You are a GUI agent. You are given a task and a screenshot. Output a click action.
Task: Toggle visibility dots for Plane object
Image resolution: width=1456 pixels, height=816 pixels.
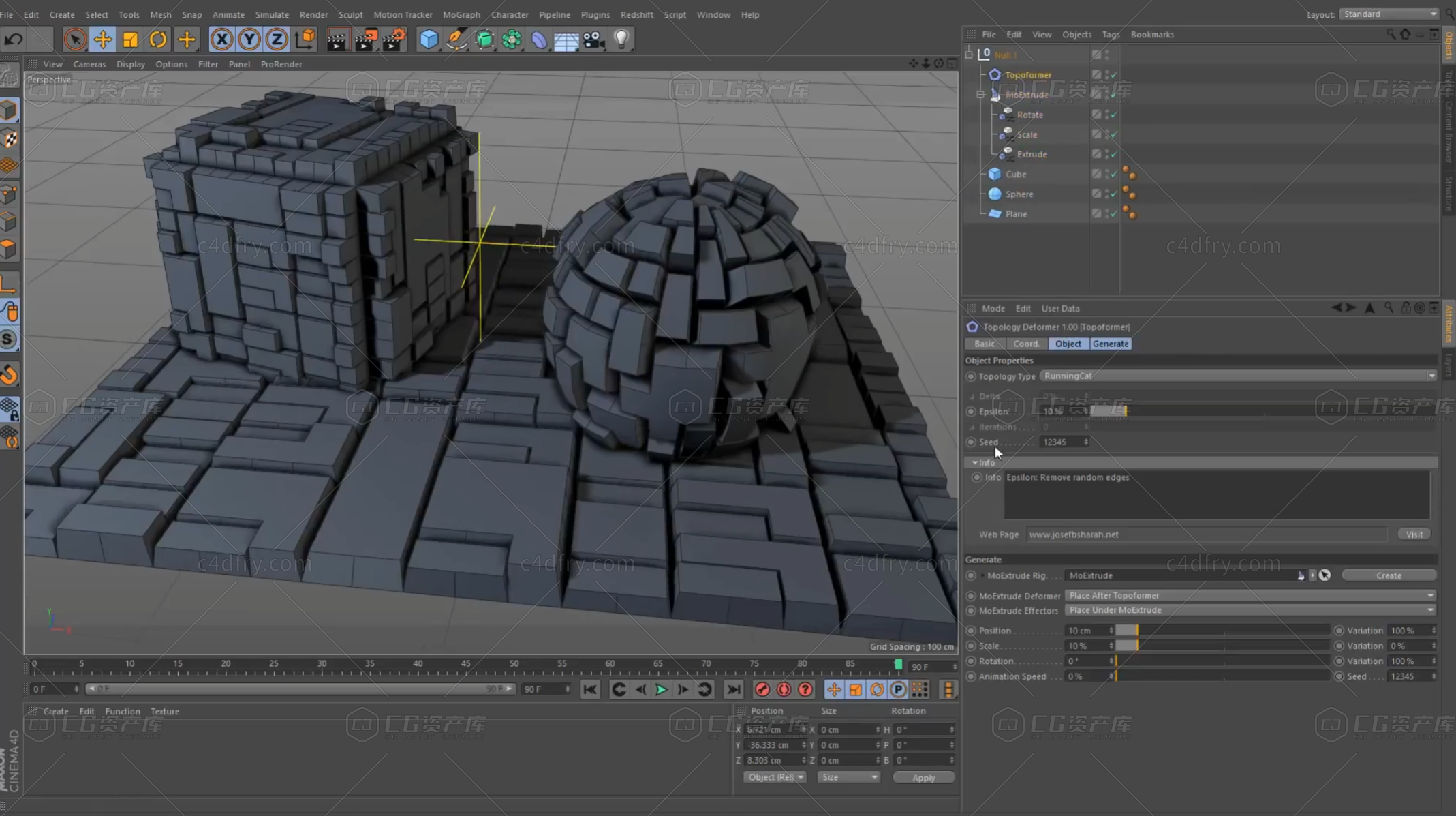[1106, 214]
